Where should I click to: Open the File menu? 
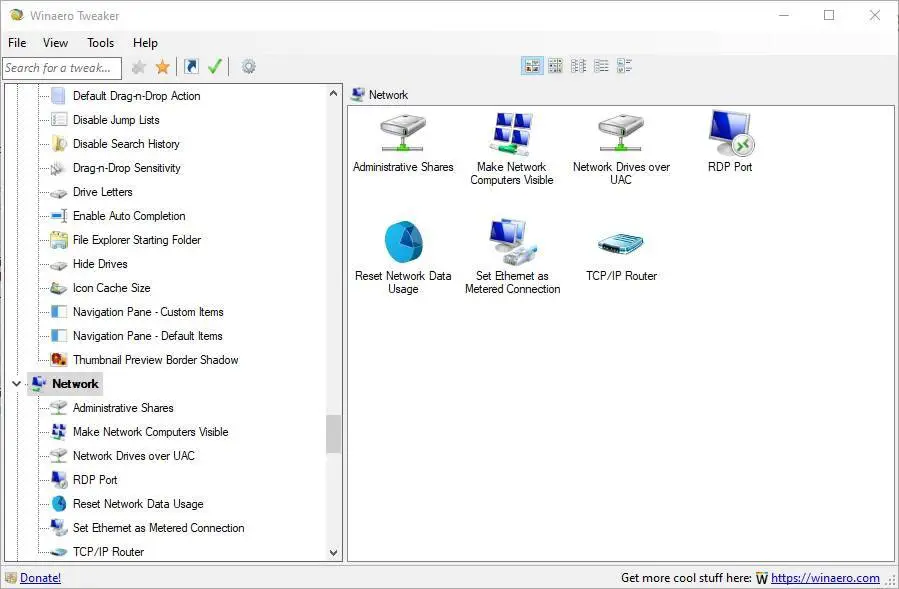[x=17, y=42]
